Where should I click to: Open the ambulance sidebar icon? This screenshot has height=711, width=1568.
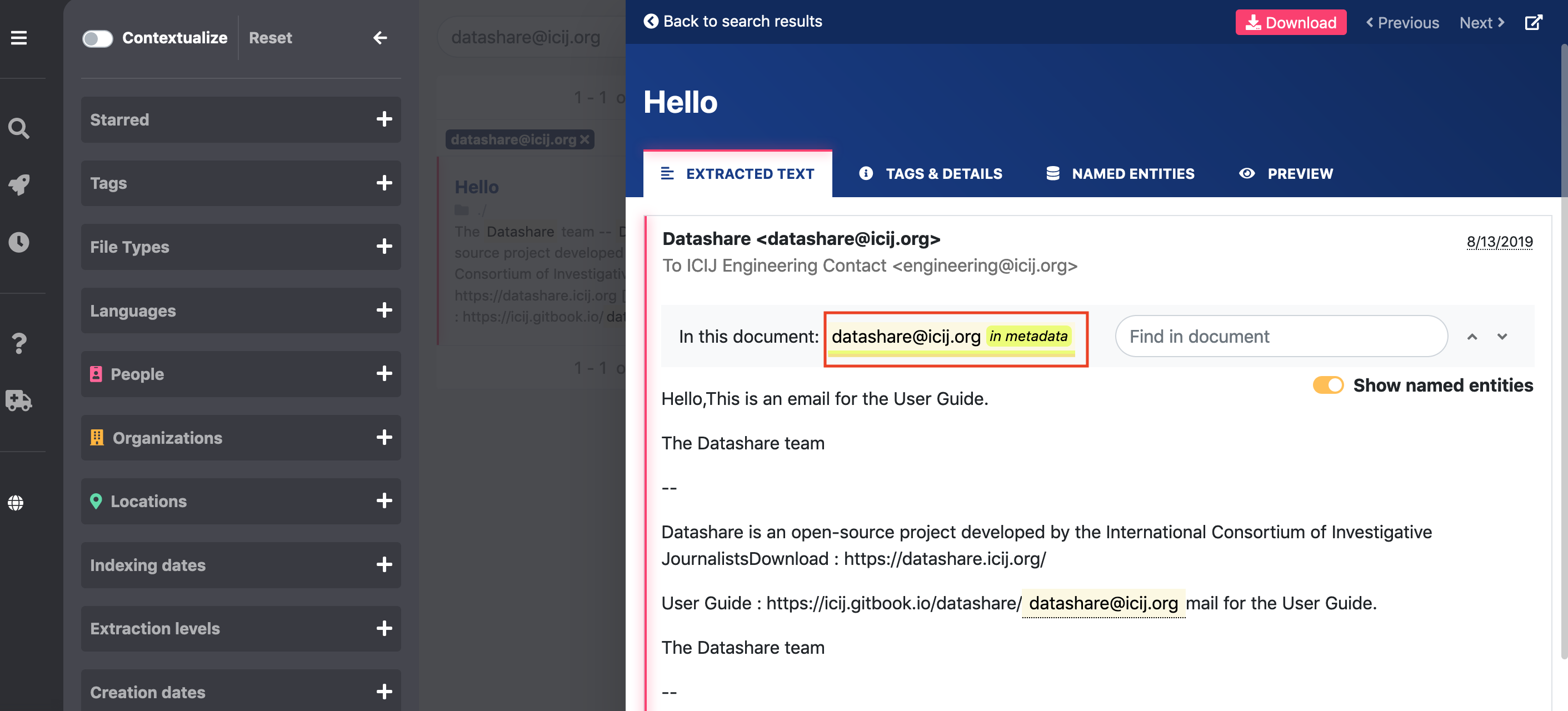(19, 400)
